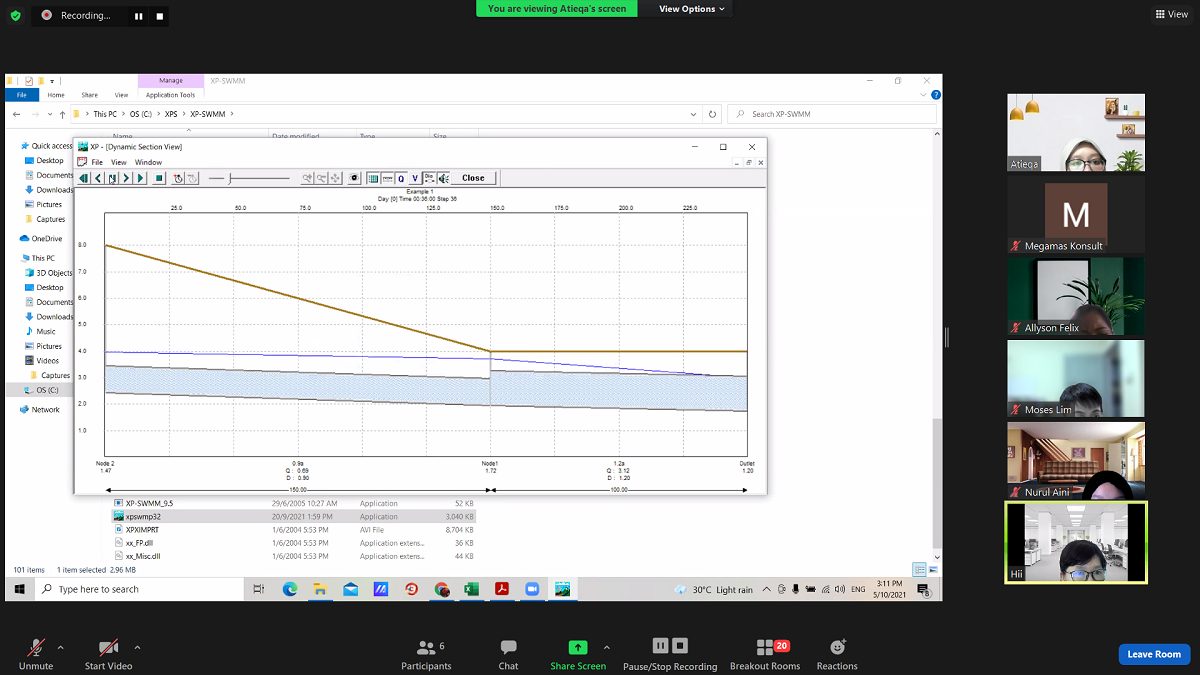Click the Close button in XP toolbar

(x=473, y=178)
